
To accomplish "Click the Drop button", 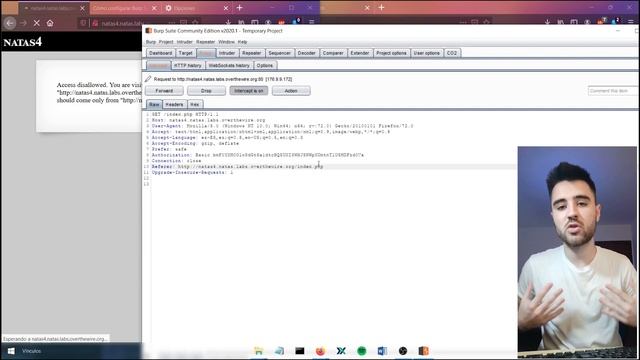I will (x=206, y=91).
